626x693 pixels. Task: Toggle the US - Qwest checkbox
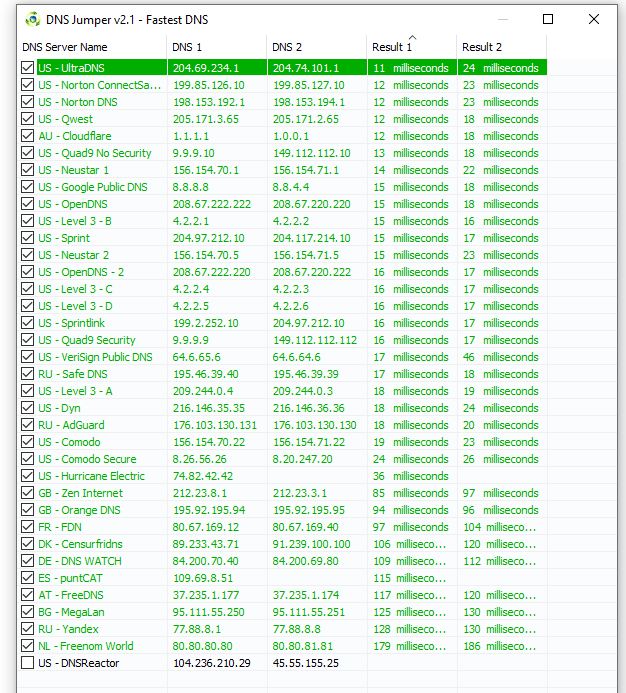point(27,119)
